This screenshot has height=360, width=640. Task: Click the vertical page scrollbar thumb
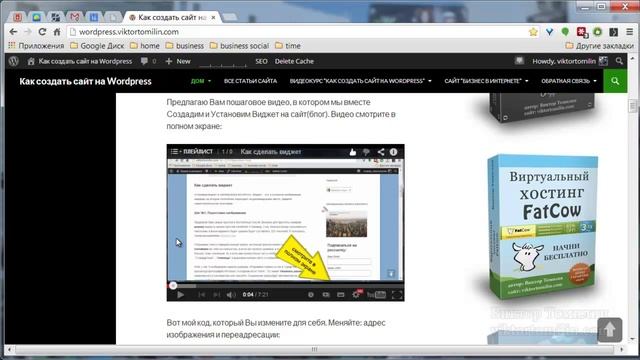pos(633,105)
